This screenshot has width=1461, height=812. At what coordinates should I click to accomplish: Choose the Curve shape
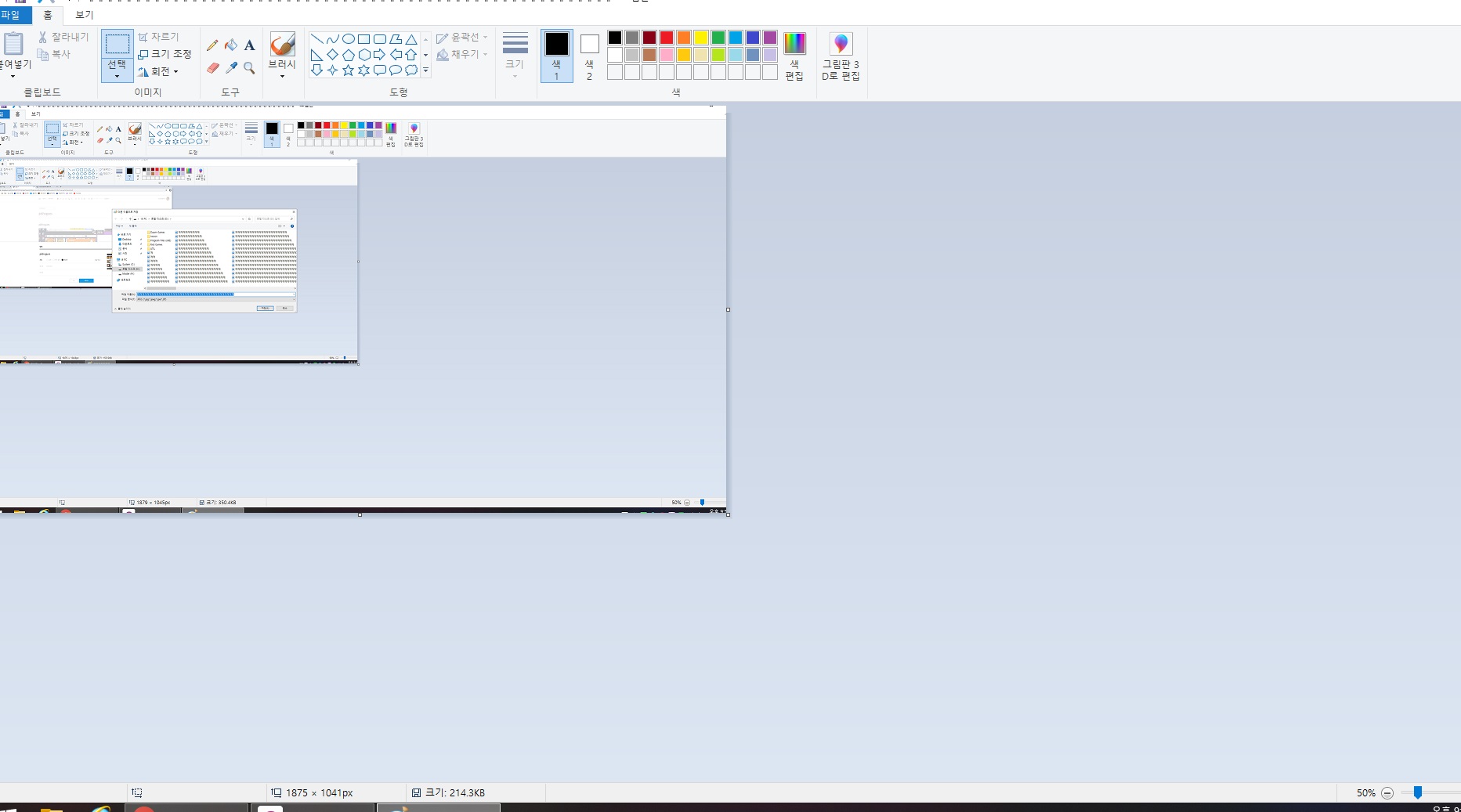[x=332, y=38]
